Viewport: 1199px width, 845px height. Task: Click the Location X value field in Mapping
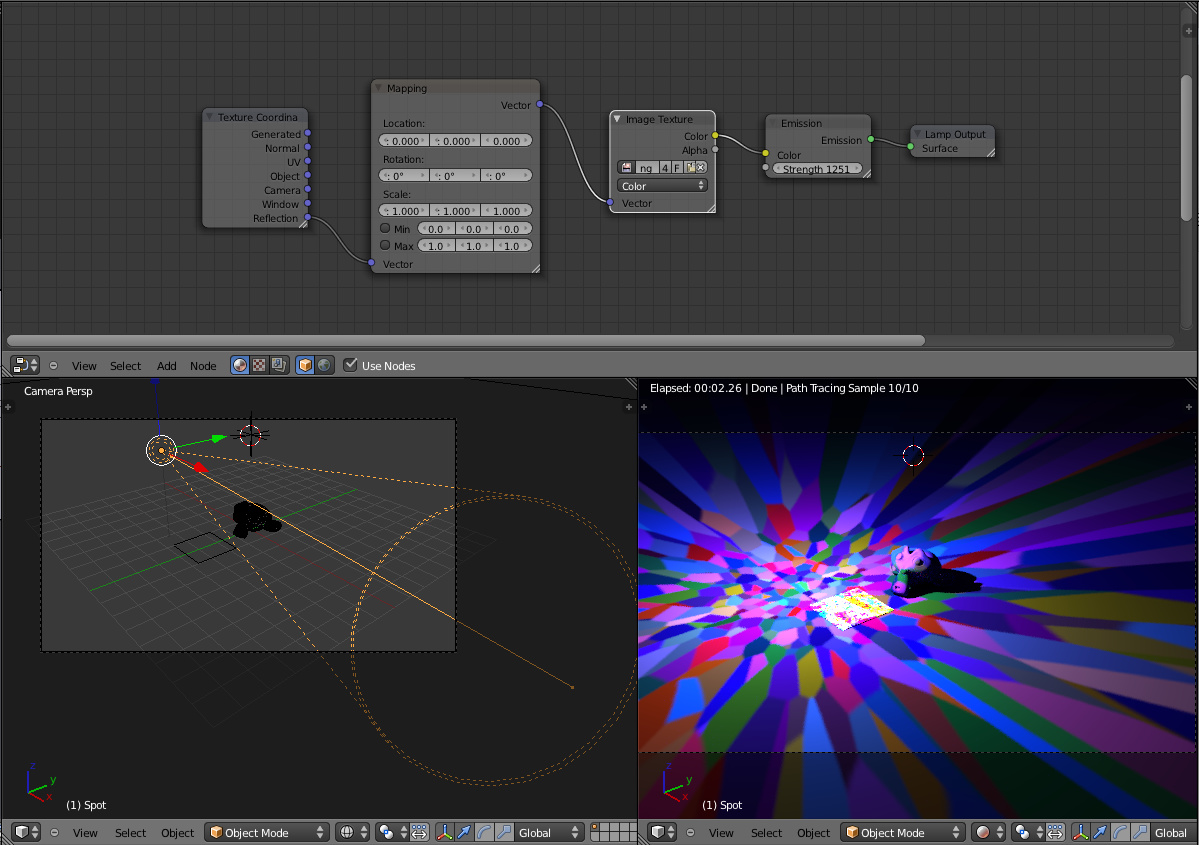(404, 141)
